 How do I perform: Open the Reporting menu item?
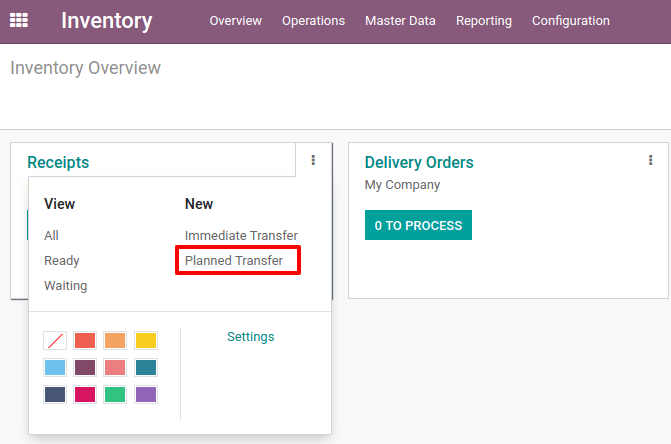(x=484, y=21)
